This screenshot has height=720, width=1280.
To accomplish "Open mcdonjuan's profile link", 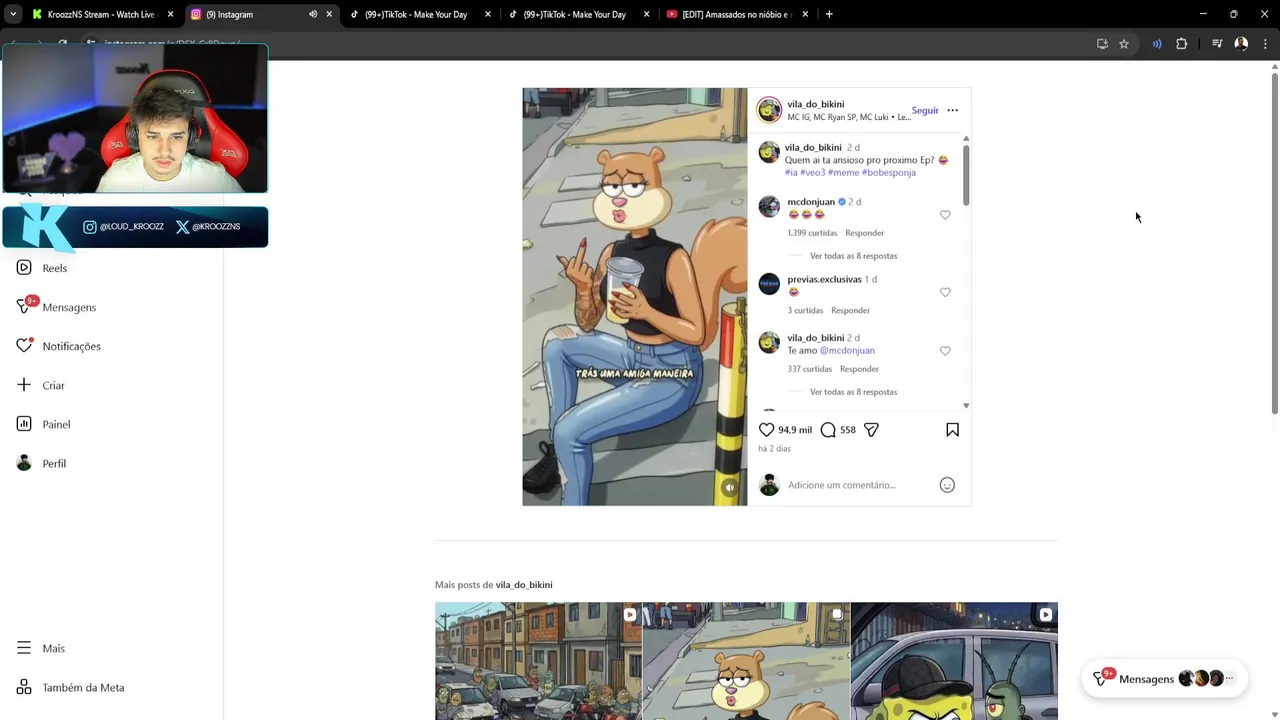I will [810, 202].
